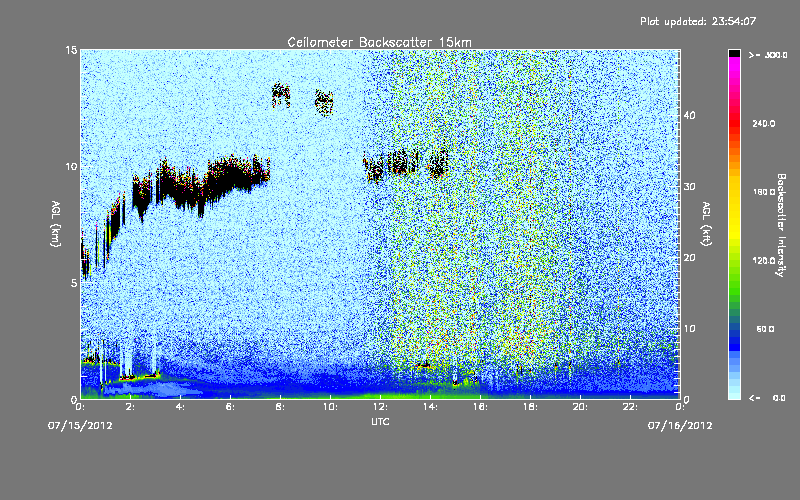Click the "5" tick on the km axis

pyautogui.click(x=74, y=283)
